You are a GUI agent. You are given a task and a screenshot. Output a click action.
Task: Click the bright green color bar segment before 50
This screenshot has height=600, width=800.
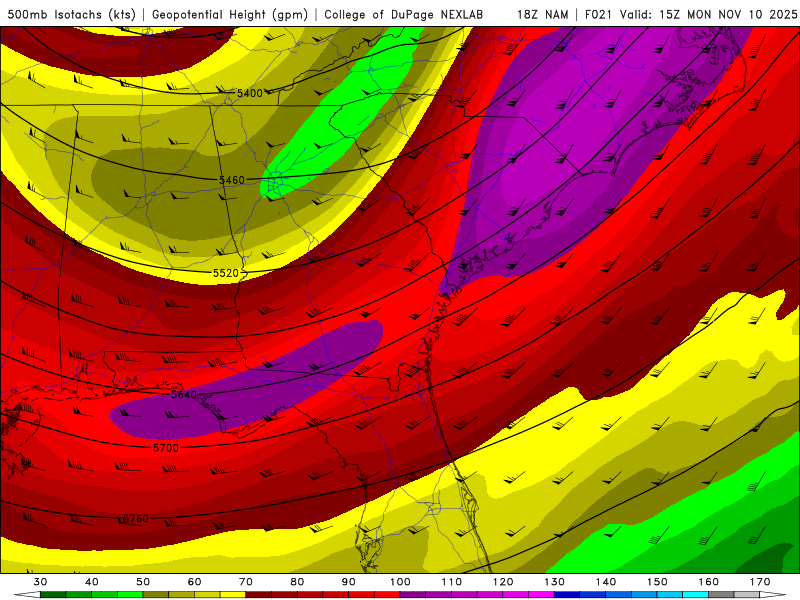coord(130,595)
